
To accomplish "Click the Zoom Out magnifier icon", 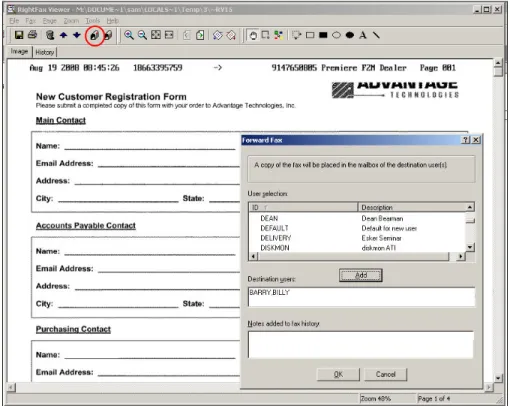I will tap(142, 35).
